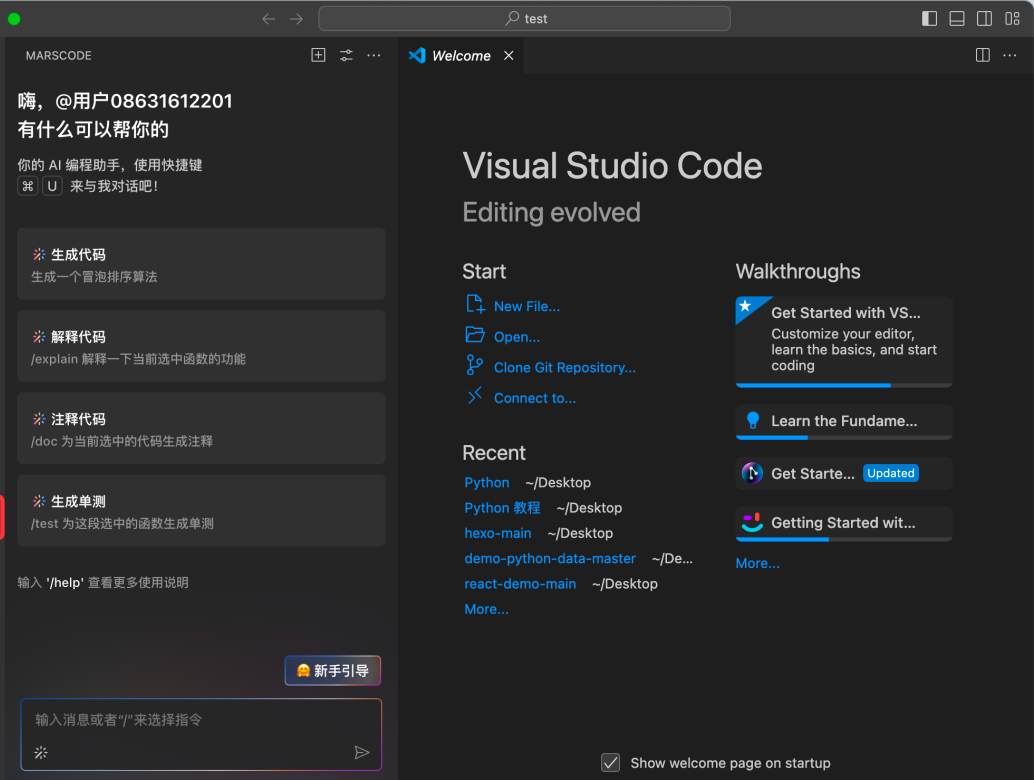The height and width of the screenshot is (780, 1034).
Task: Expand More... under Walkthroughs
Action: click(x=757, y=563)
